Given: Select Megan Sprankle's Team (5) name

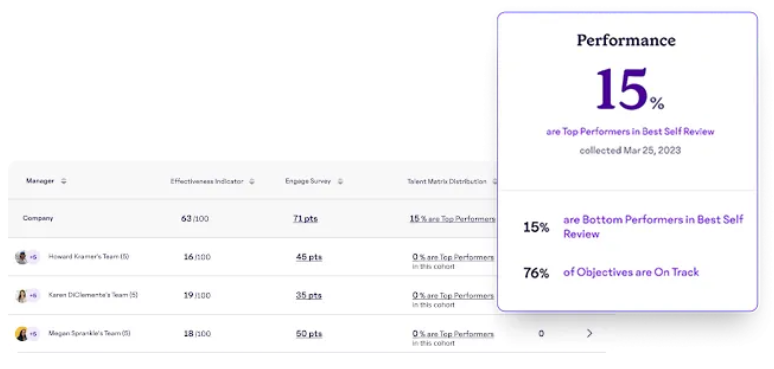Looking at the screenshot, I should (x=89, y=333).
